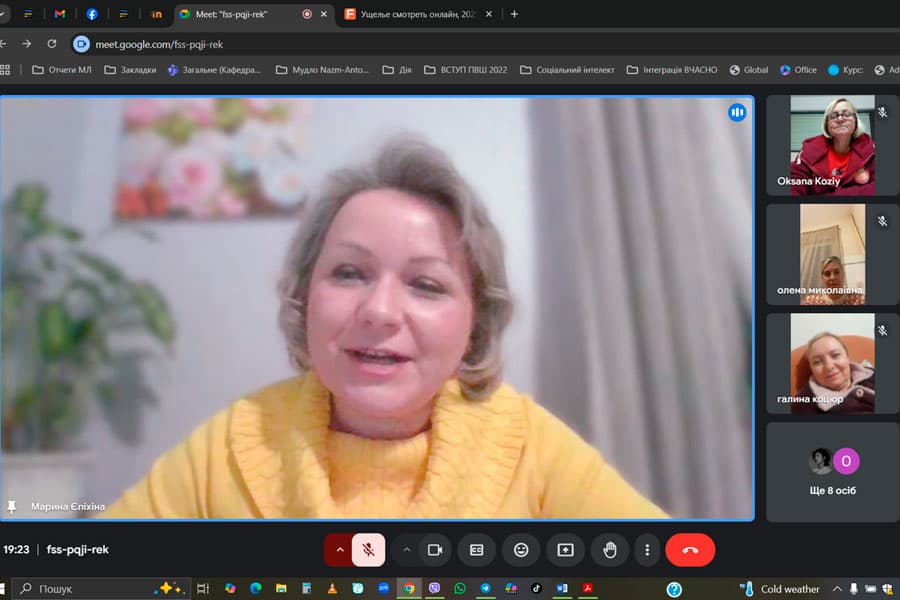Switch to the Gmail tab

click(x=60, y=14)
